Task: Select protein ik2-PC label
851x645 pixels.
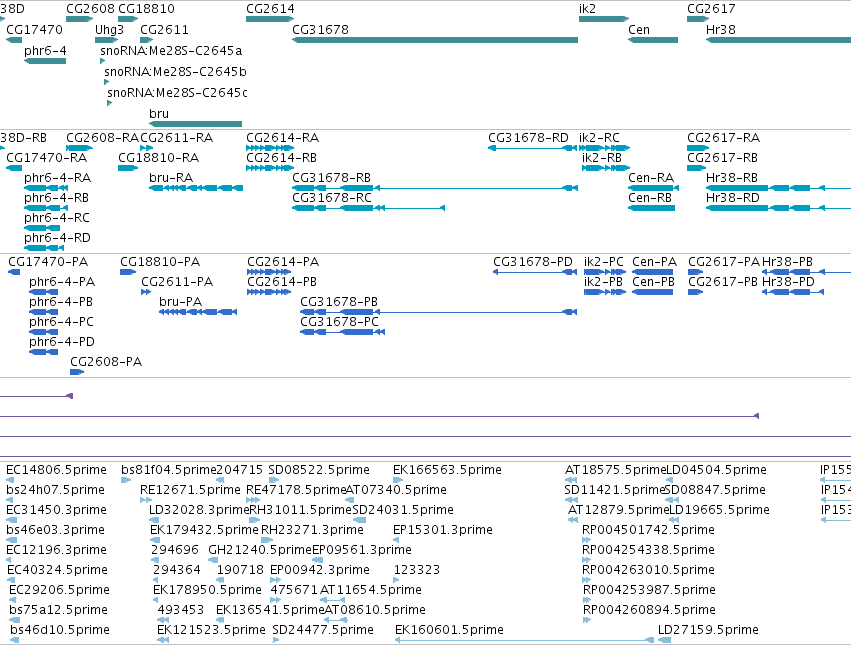Action: pyautogui.click(x=604, y=262)
